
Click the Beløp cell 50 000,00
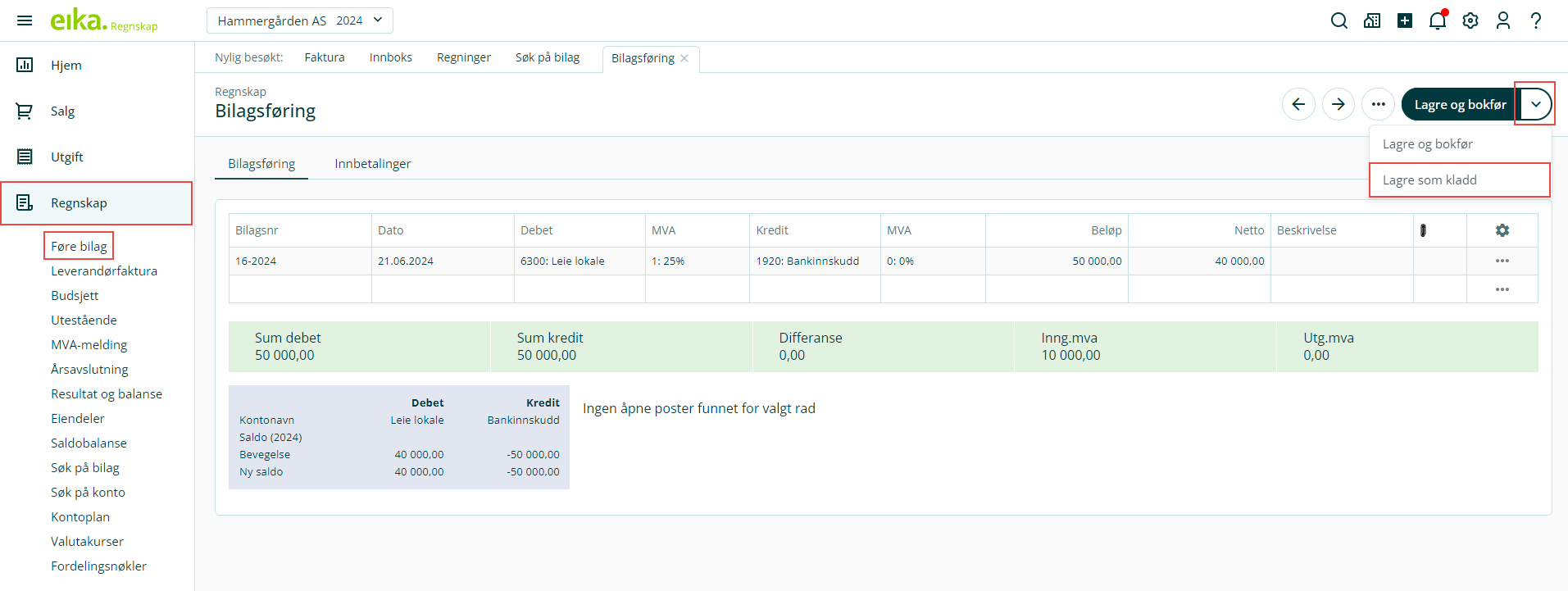[x=1057, y=261]
